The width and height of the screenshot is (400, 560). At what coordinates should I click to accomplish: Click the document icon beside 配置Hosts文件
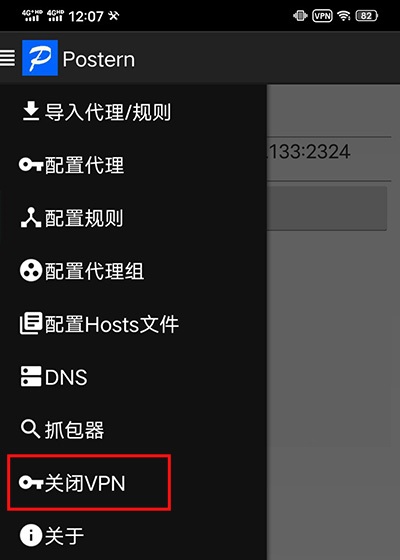pyautogui.click(x=31, y=324)
